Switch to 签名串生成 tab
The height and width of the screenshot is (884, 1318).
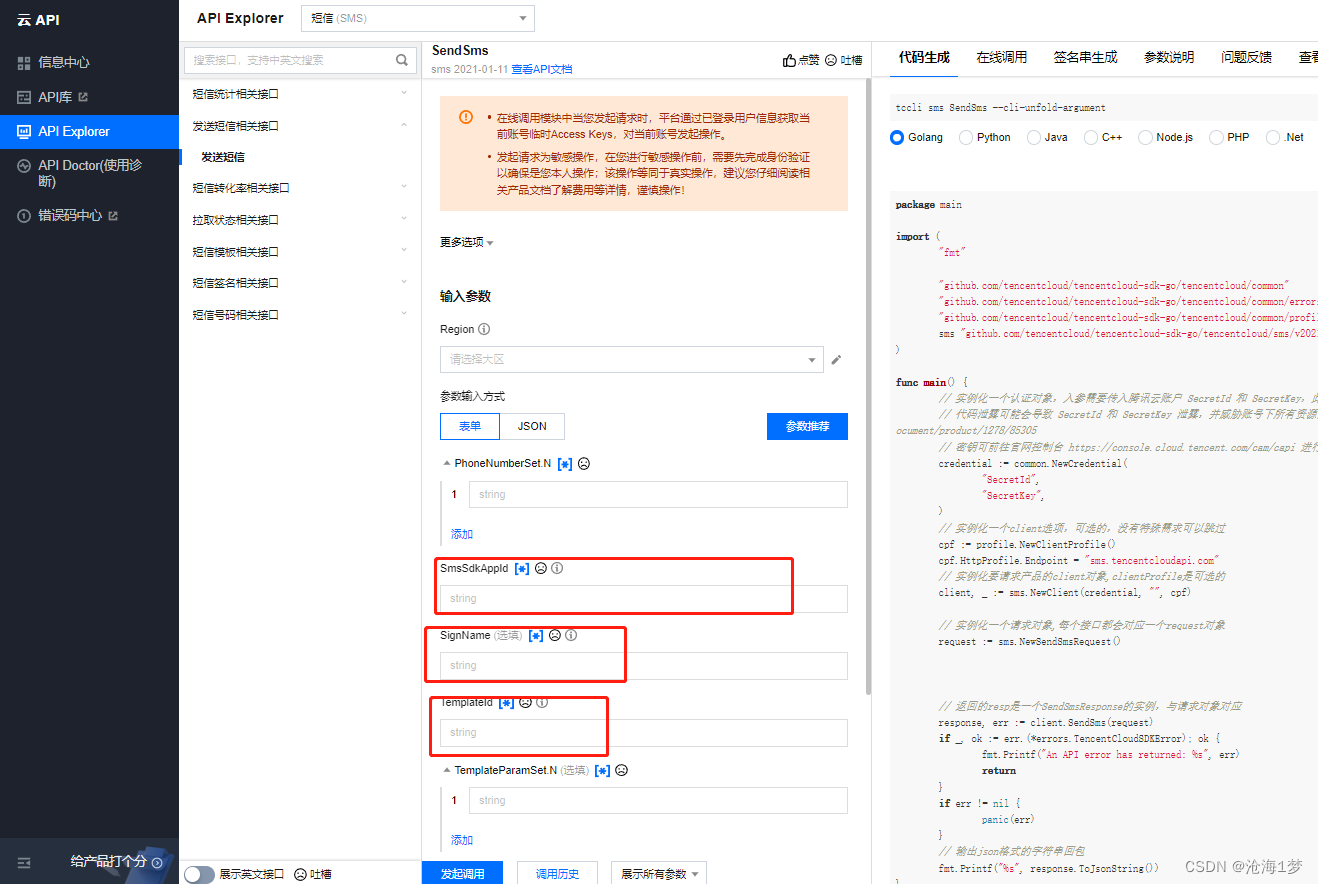click(1085, 57)
